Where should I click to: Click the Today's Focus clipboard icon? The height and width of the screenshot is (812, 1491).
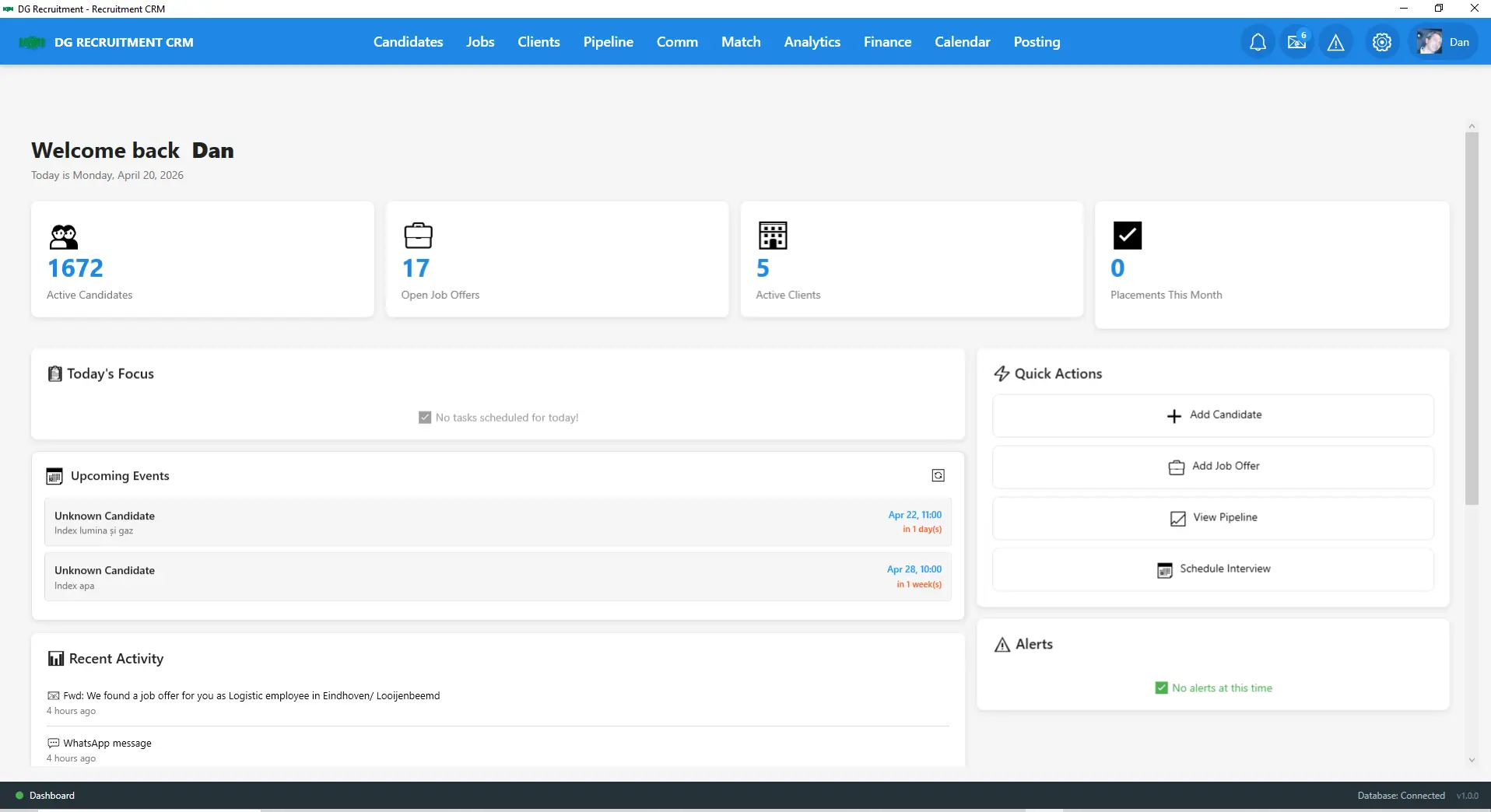54,374
